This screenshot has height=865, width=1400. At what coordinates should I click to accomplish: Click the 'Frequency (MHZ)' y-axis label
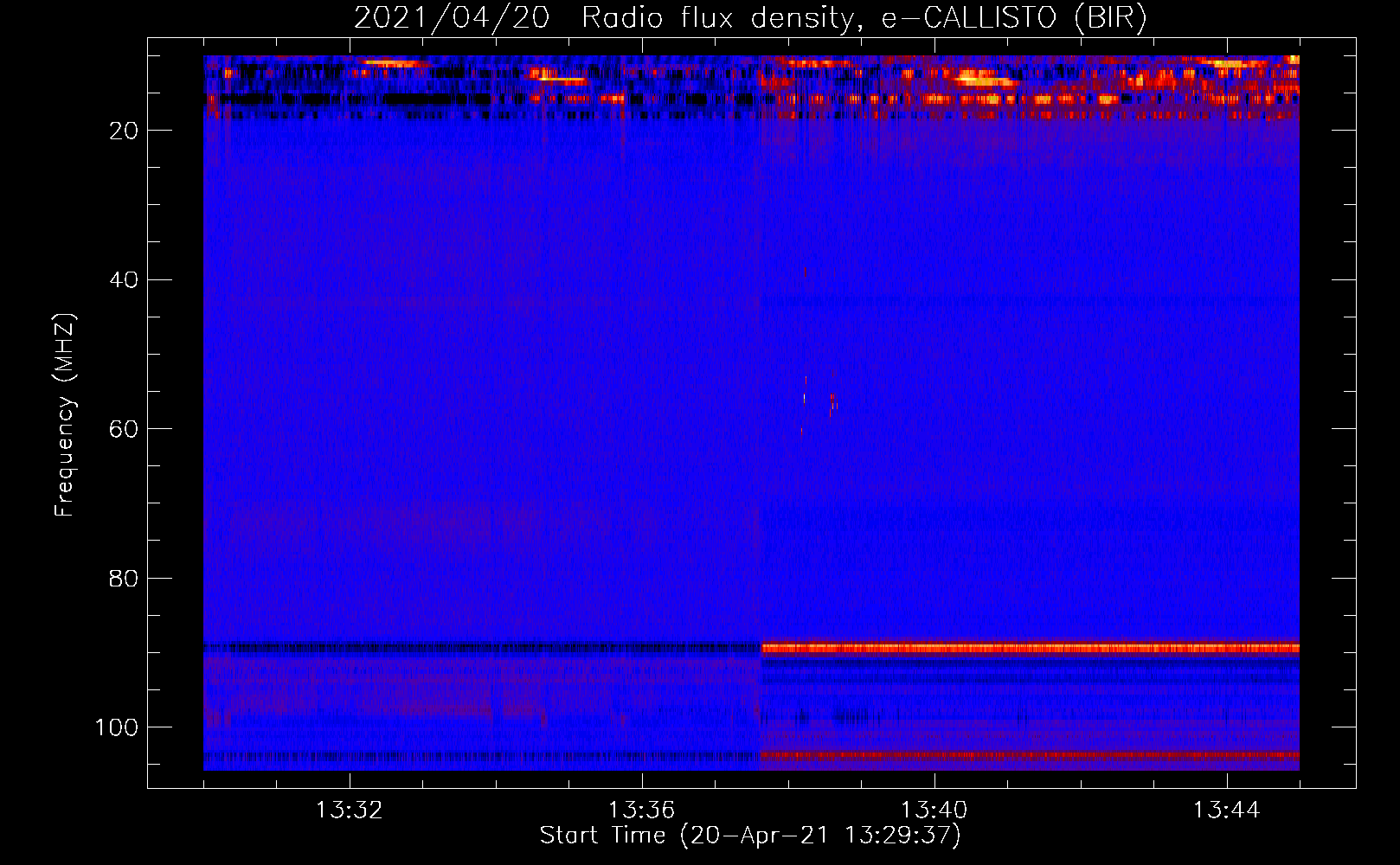tap(65, 414)
